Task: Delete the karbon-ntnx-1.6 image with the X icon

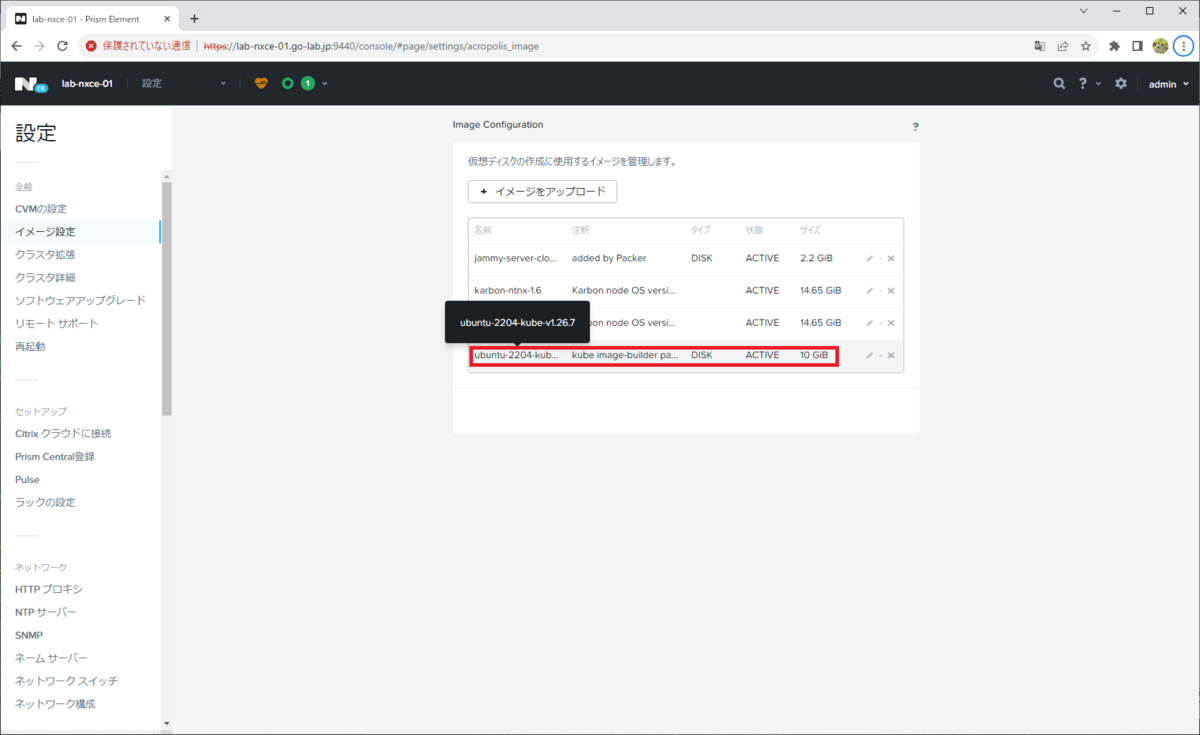Action: (891, 291)
